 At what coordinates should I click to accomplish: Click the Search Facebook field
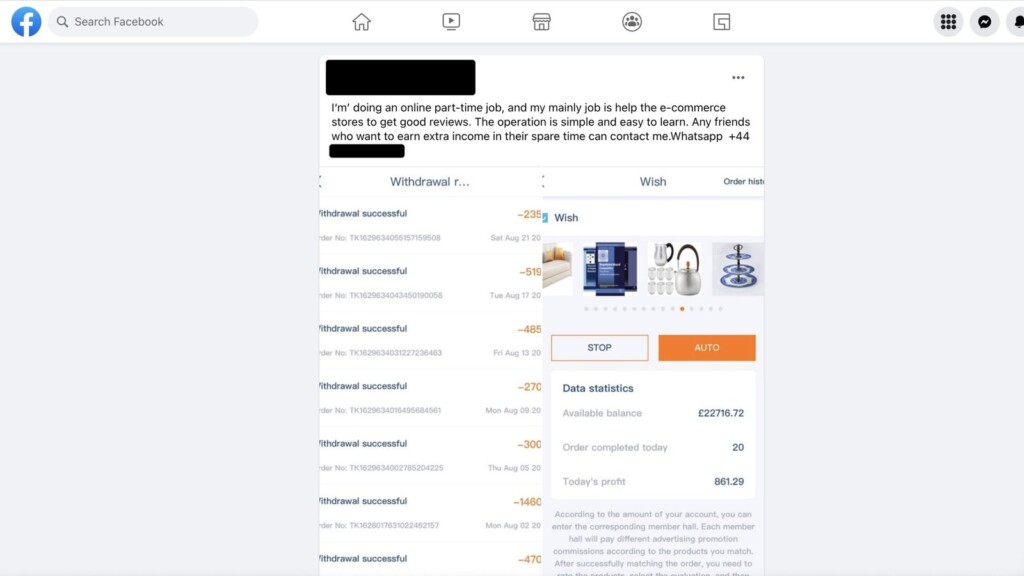click(x=153, y=22)
